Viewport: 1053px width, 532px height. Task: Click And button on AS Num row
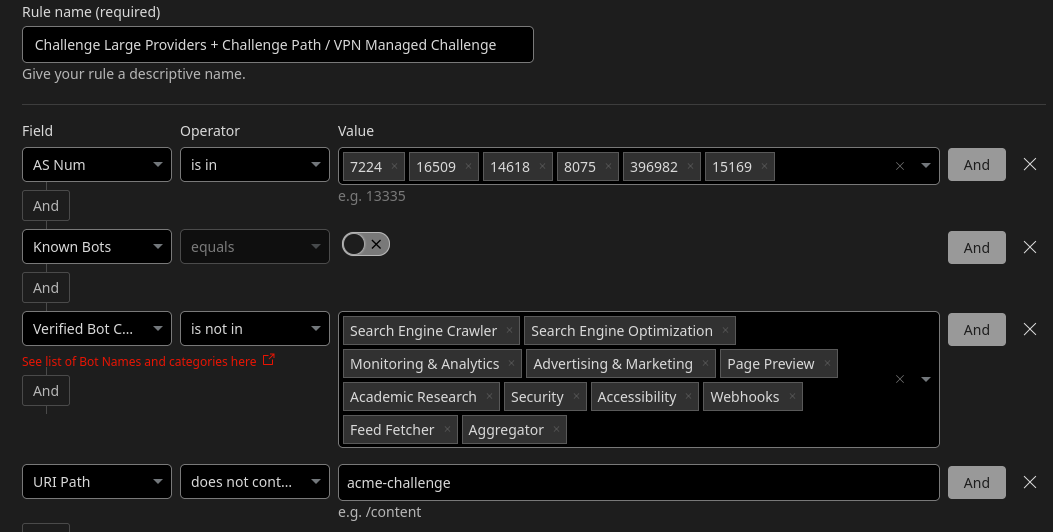tap(976, 165)
